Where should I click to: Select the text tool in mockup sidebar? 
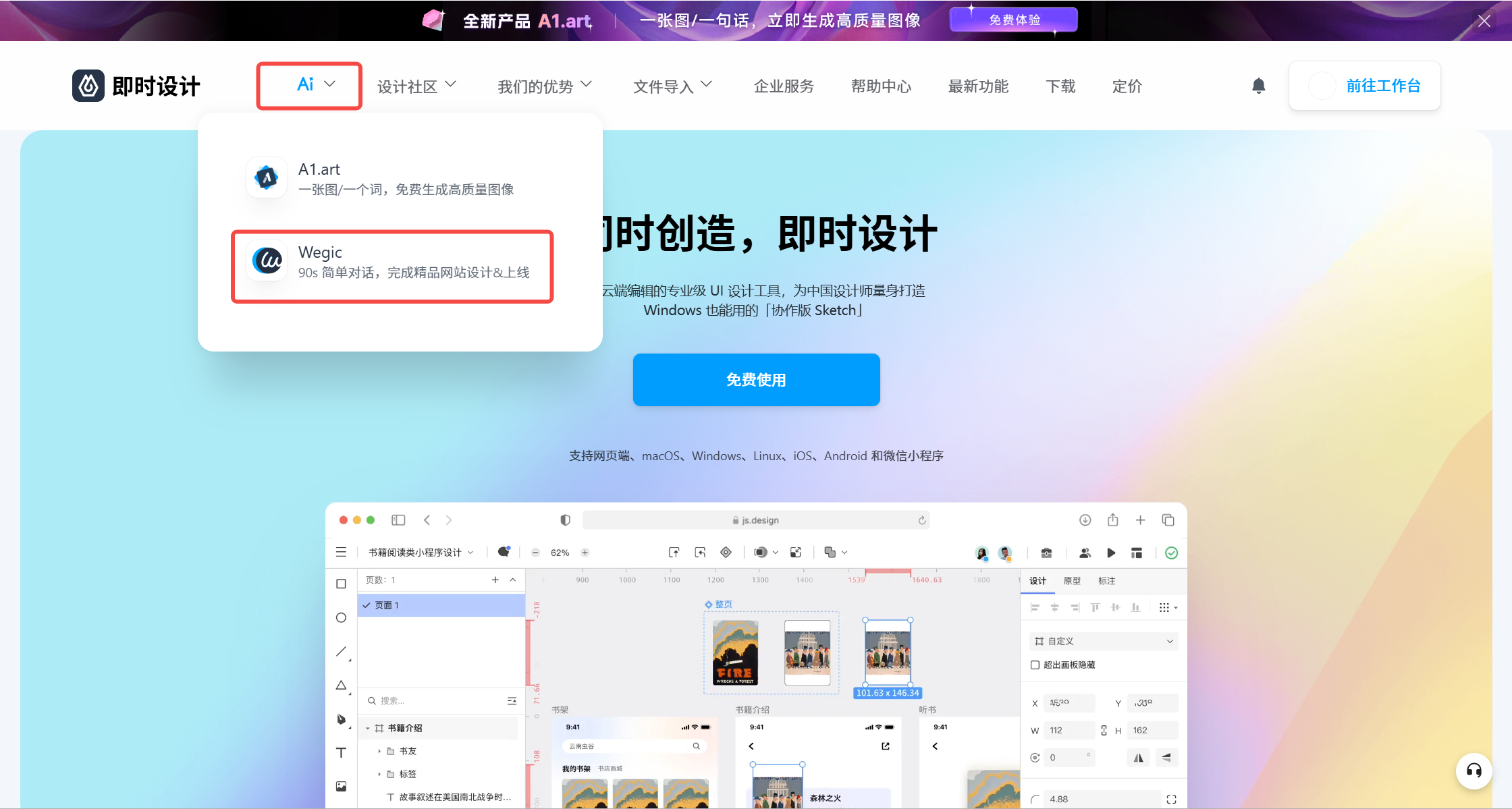(x=342, y=752)
